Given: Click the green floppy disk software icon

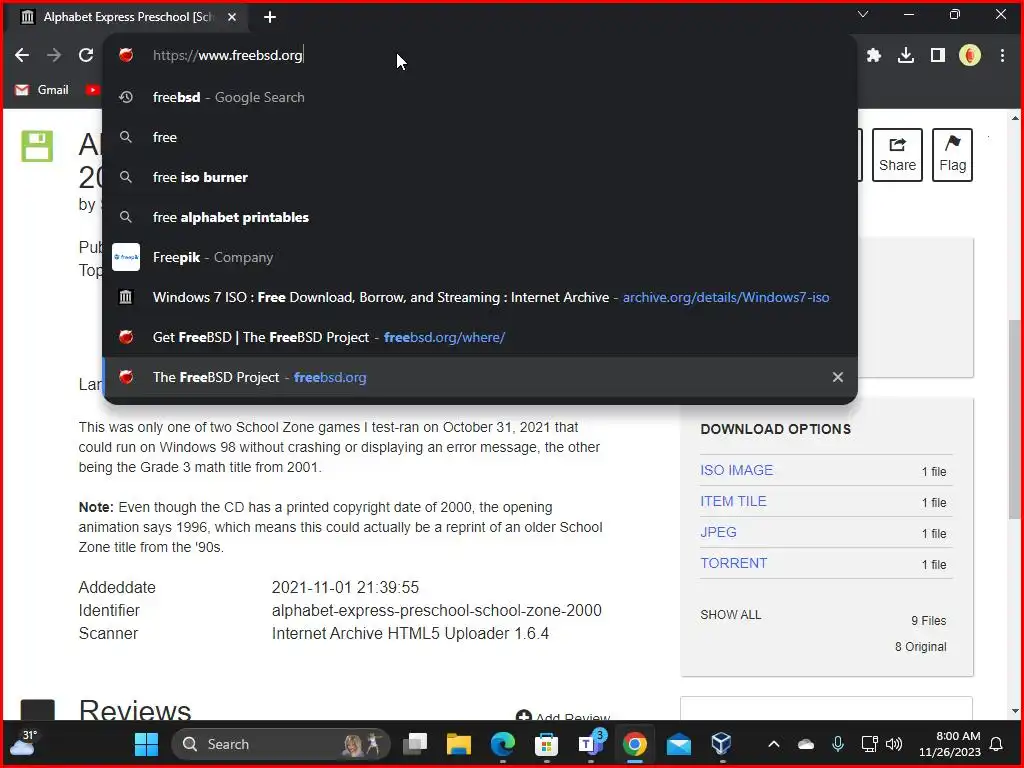Looking at the screenshot, I should pyautogui.click(x=37, y=146).
